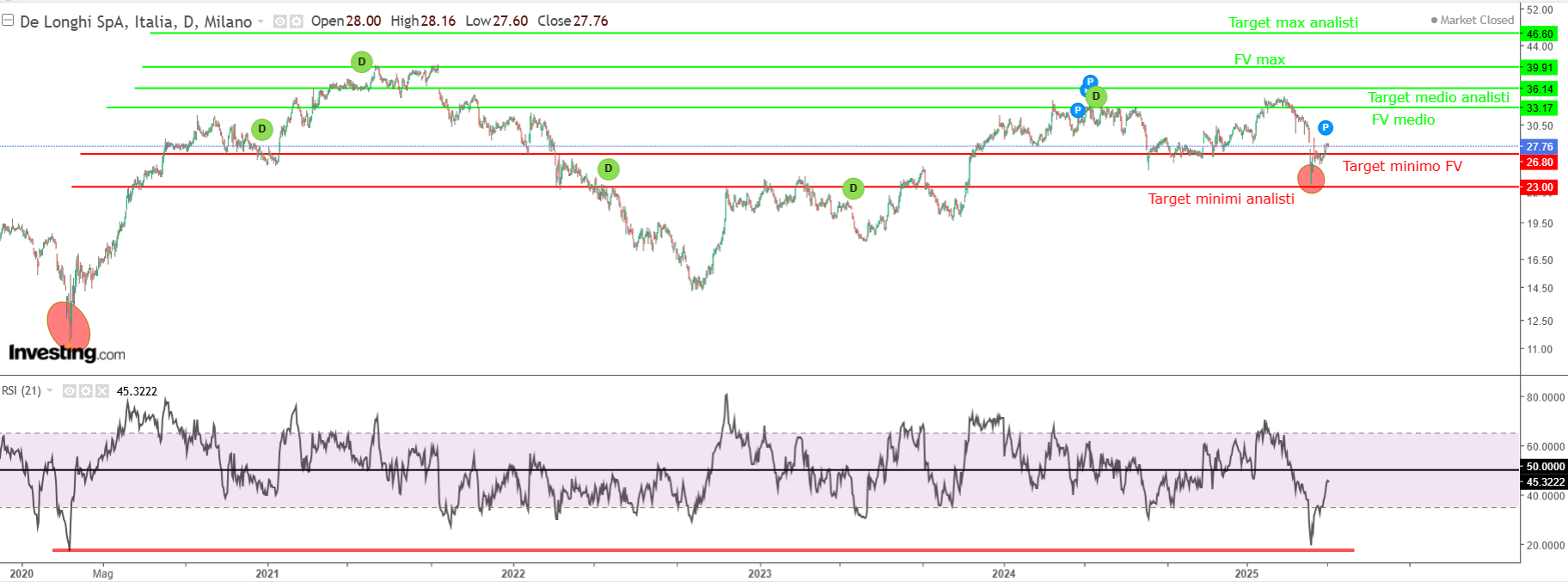Open dropdown arrow beside Milano in chart title

point(260,21)
